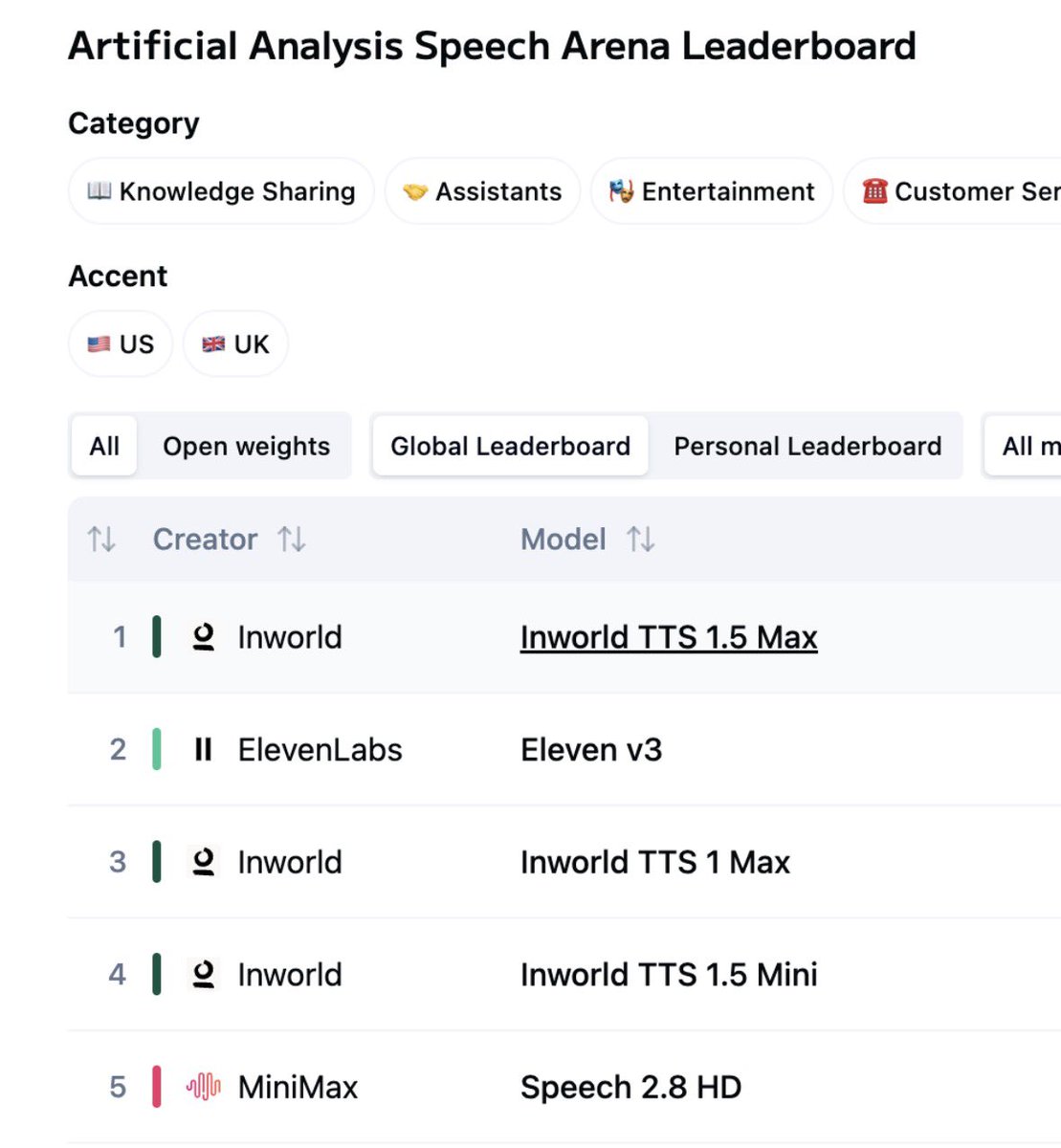Viewport: 1061px width, 1148px height.
Task: Open the Personal Leaderboard tab
Action: click(807, 446)
